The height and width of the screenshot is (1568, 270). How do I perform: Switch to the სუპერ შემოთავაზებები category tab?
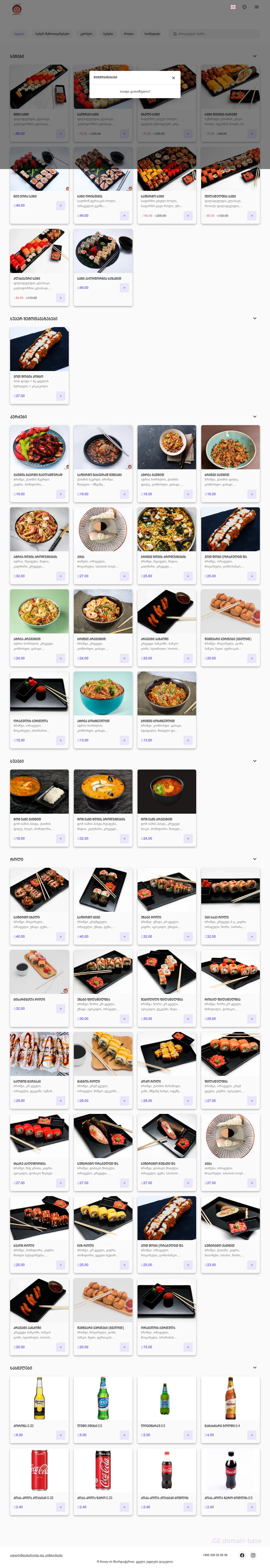(x=52, y=34)
